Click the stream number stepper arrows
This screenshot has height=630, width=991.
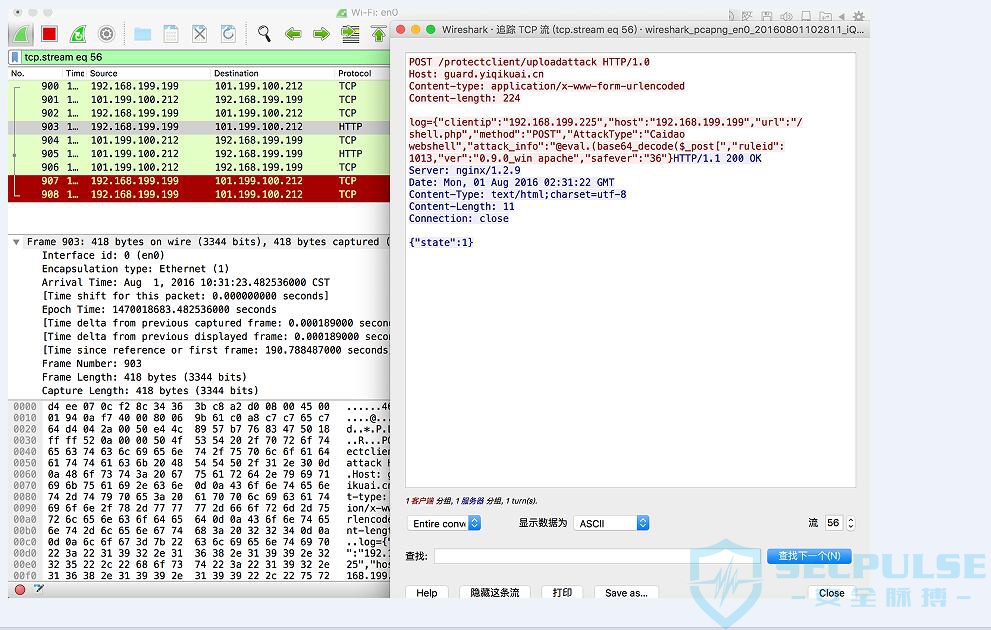[851, 523]
